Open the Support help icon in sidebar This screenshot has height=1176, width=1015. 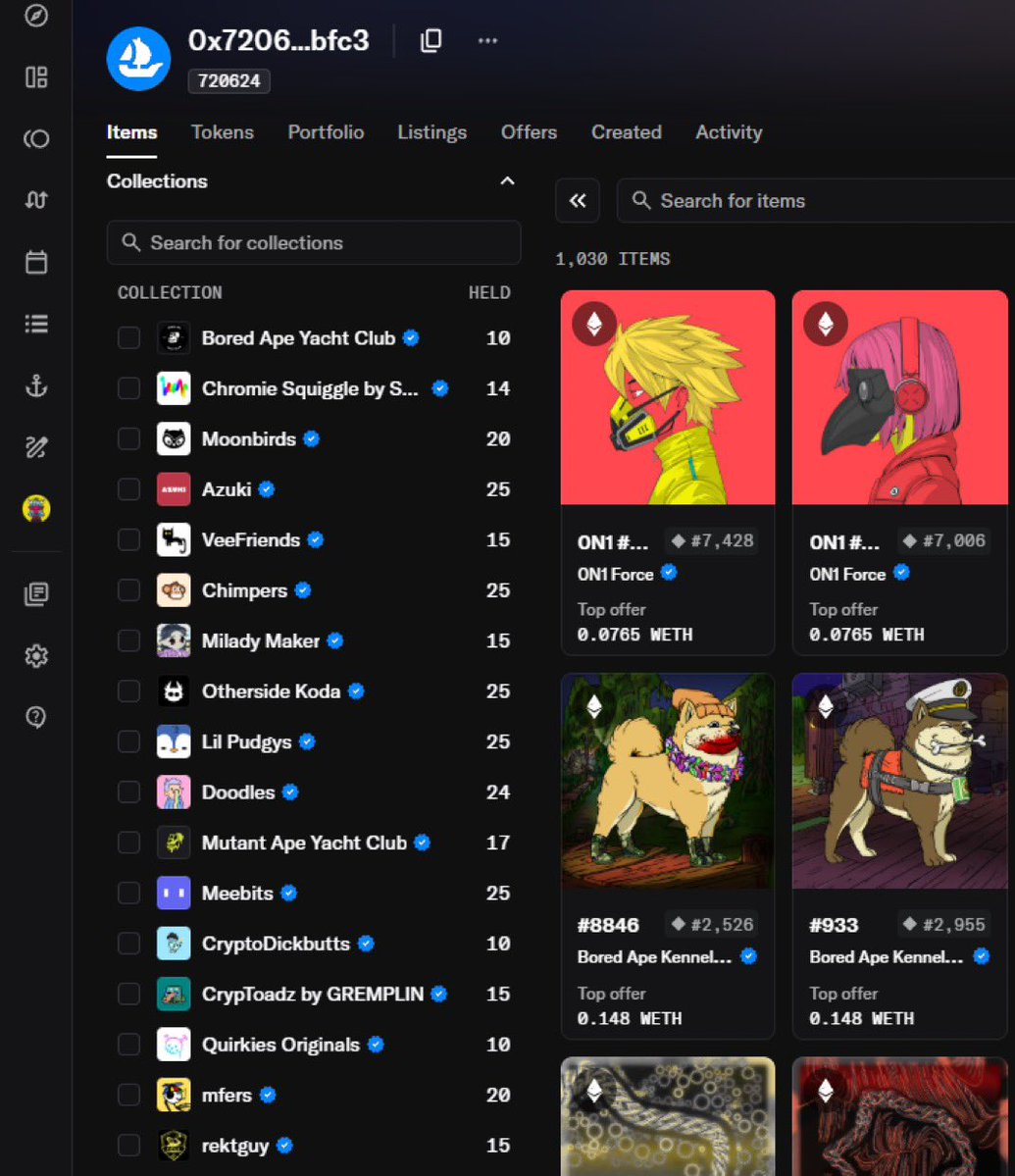pos(36,718)
